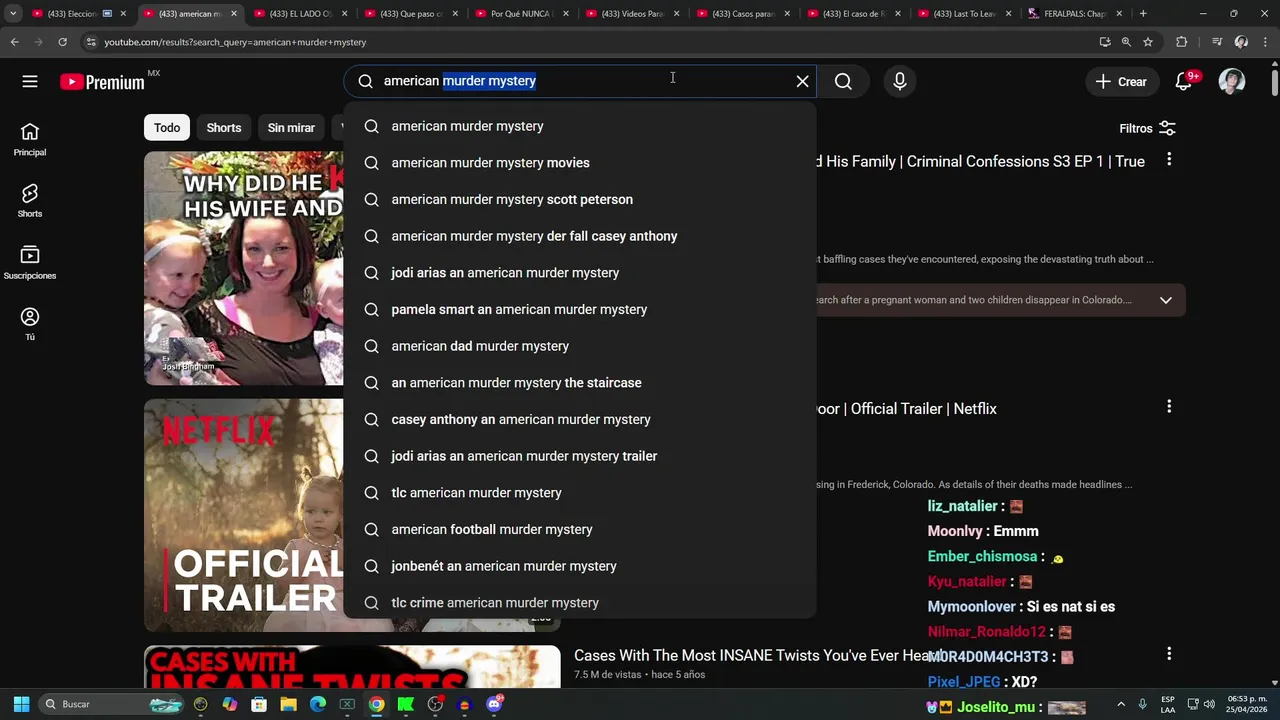
Task: Open the Filtros panel
Action: 1147,128
